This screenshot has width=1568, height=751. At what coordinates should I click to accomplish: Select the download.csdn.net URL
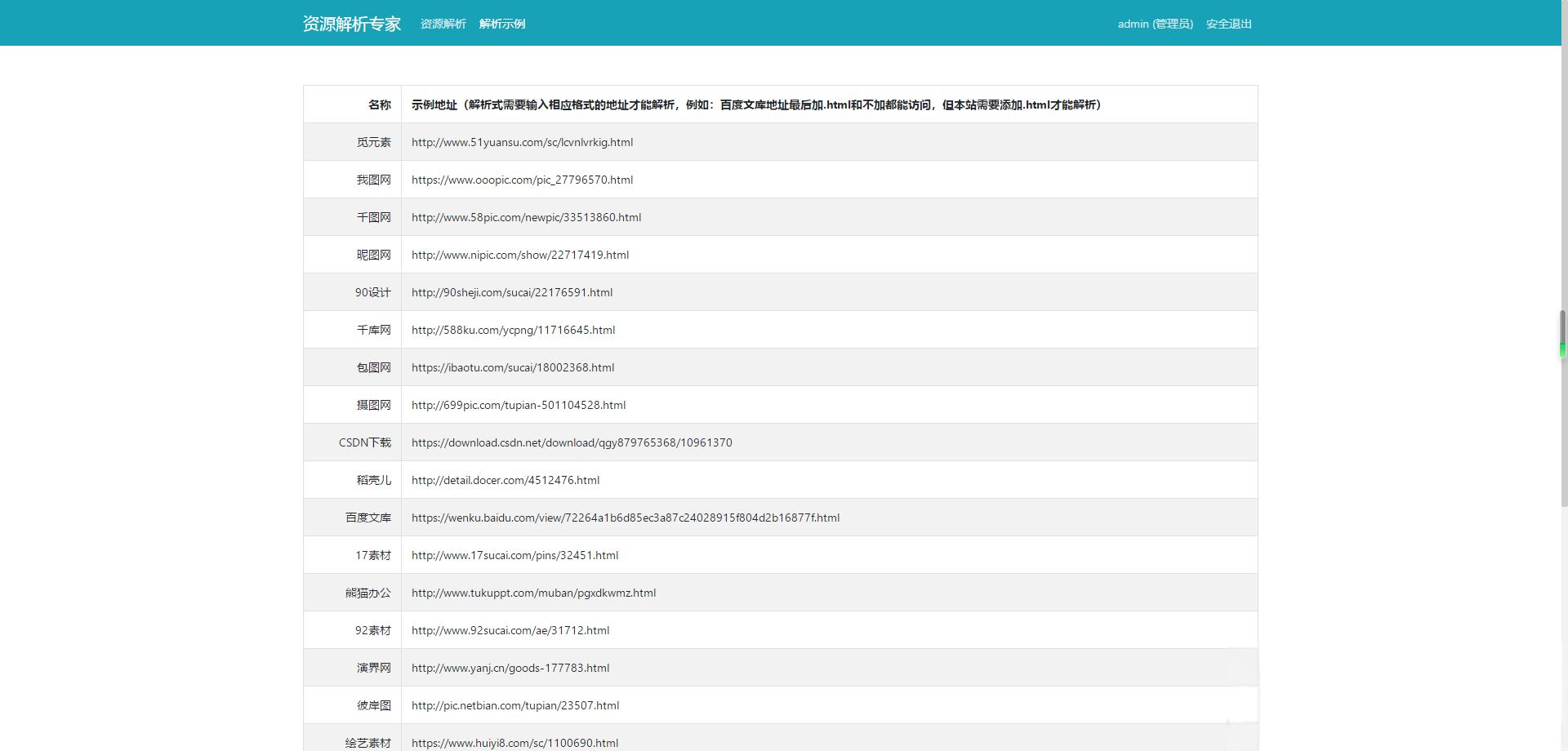[572, 442]
